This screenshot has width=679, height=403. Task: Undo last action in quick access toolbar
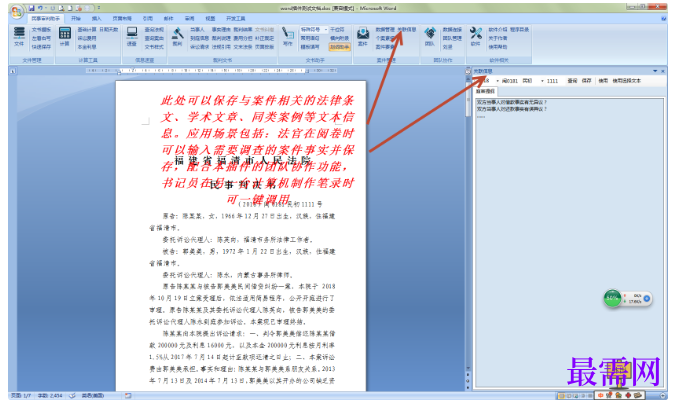click(x=40, y=8)
